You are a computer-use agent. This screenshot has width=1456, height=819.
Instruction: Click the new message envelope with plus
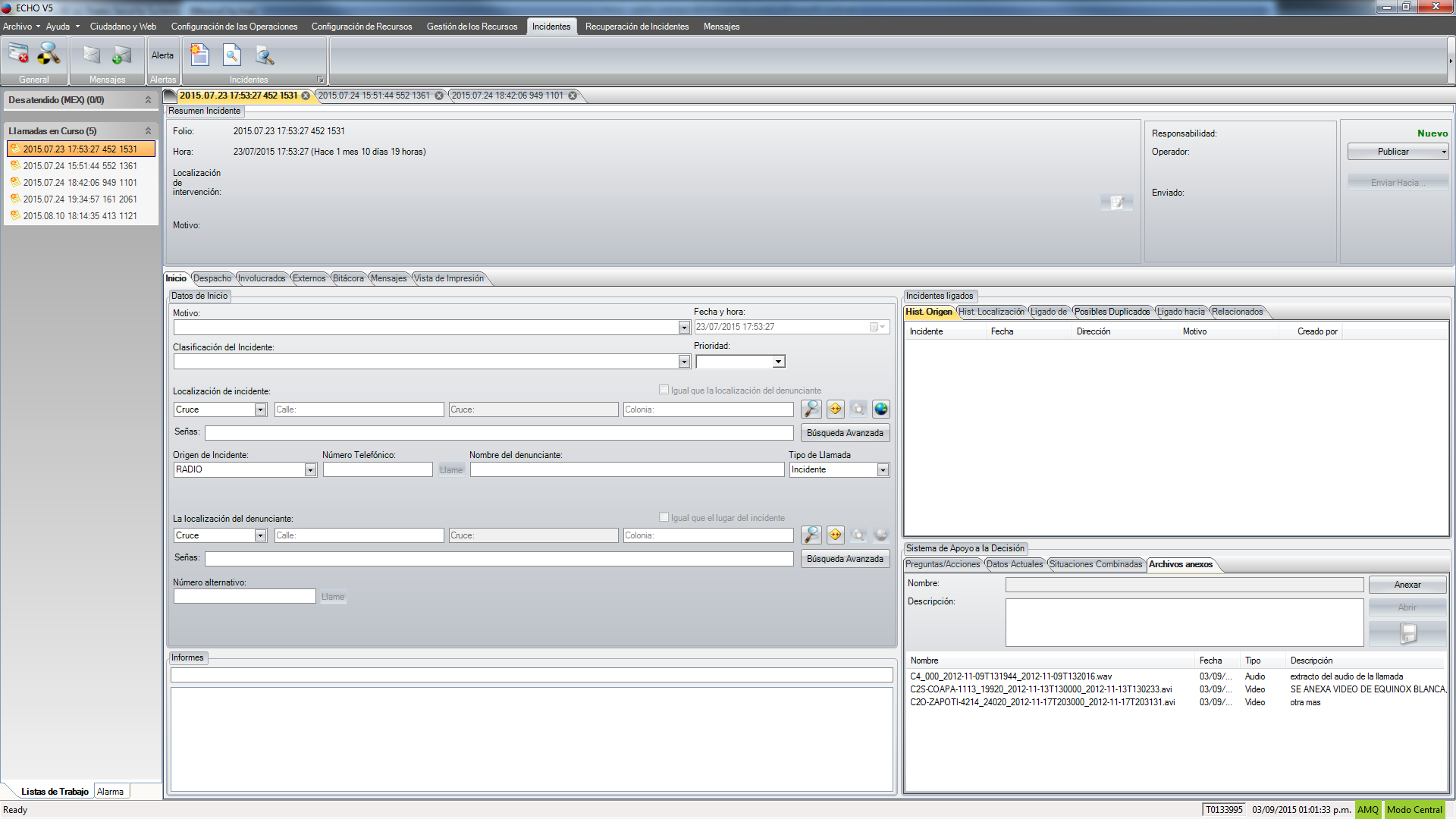(x=121, y=55)
